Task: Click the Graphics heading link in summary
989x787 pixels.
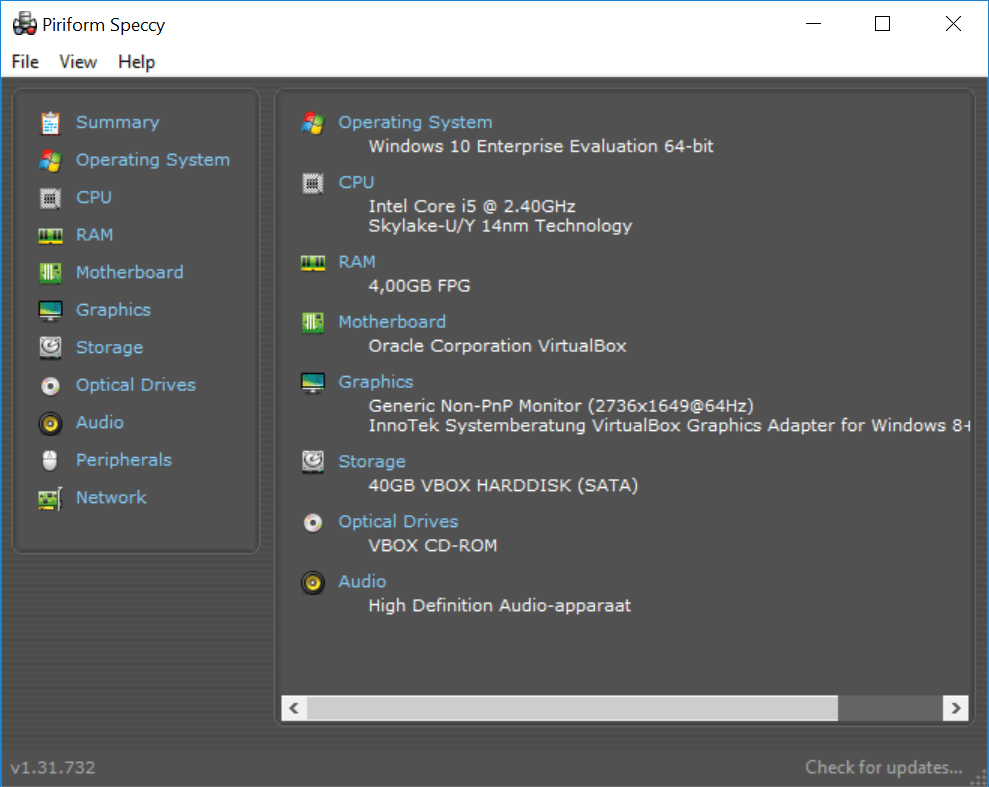Action: tap(376, 382)
